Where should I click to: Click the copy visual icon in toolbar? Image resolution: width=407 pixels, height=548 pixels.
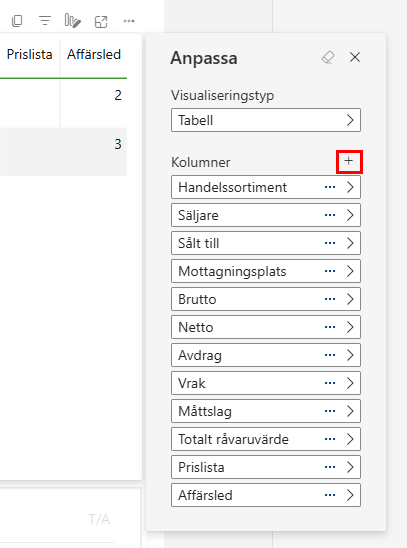(17, 21)
